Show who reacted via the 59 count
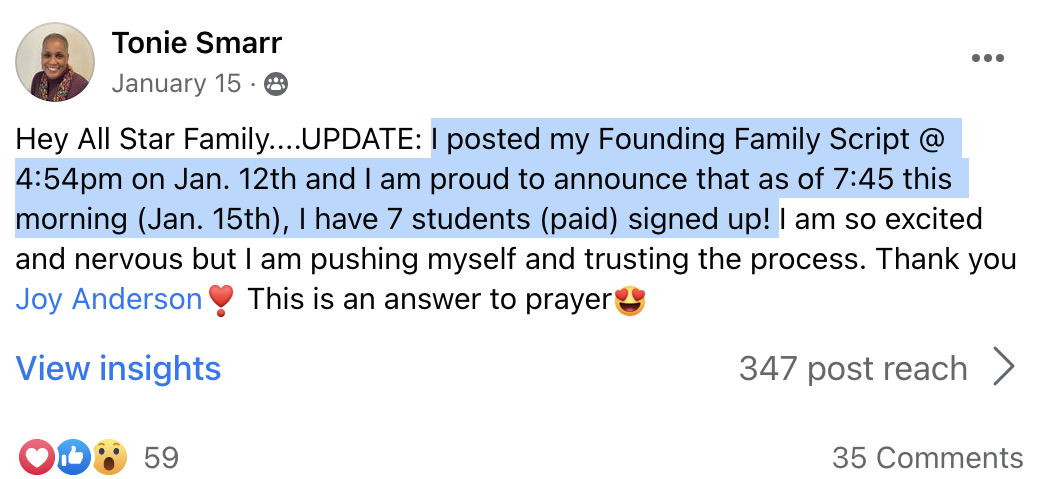1040x479 pixels. (x=161, y=458)
